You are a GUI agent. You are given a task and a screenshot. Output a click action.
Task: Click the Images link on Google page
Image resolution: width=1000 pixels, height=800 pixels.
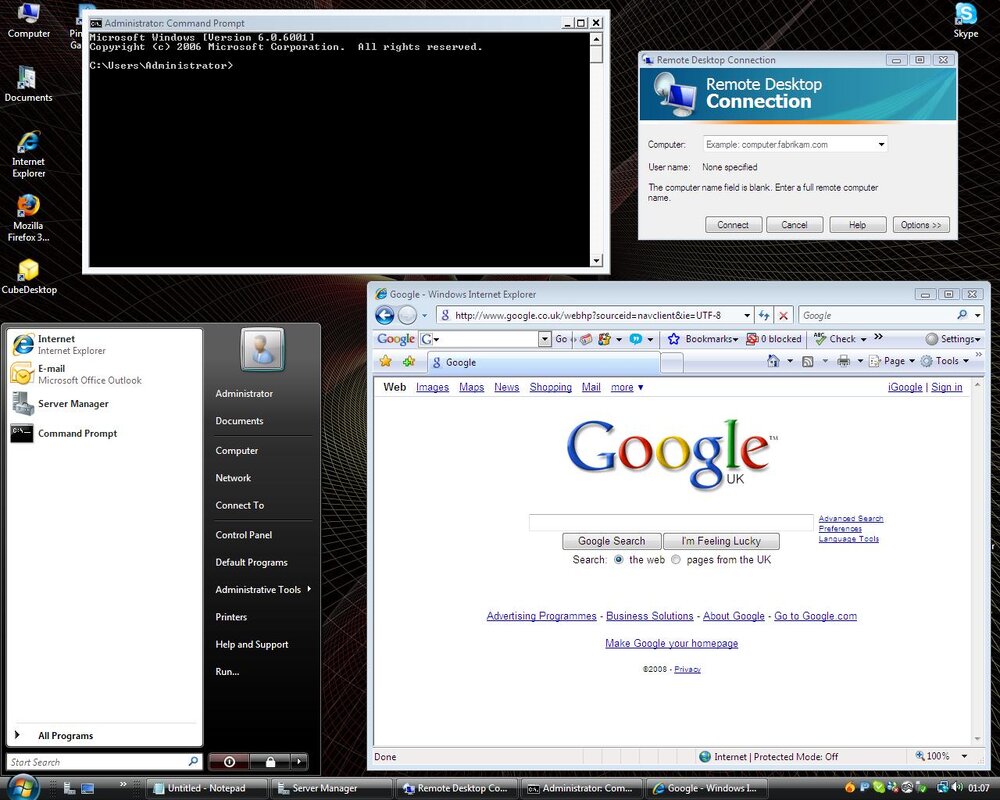(432, 387)
